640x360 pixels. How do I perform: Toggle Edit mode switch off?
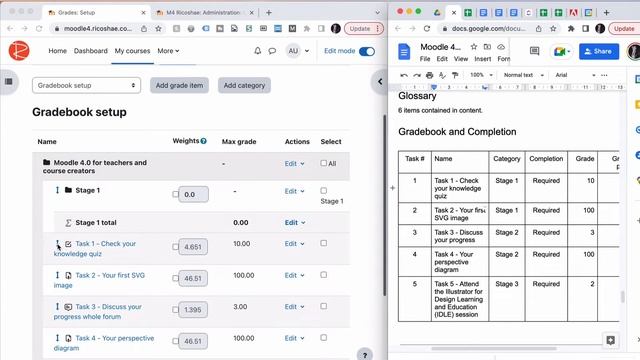pos(367,51)
